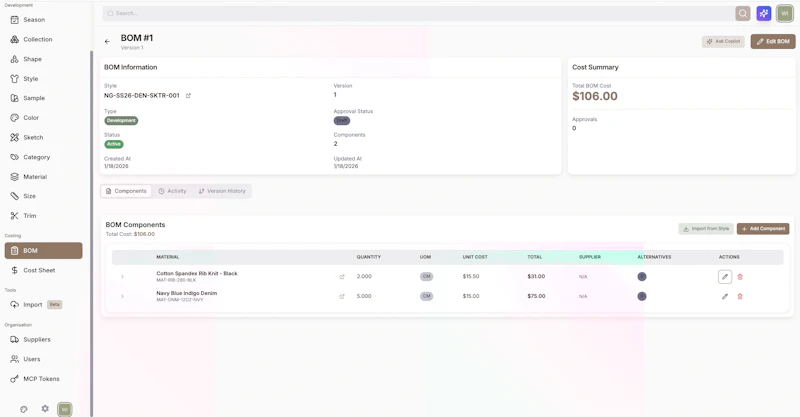
Task: Open the Version History tab
Action: (x=222, y=191)
